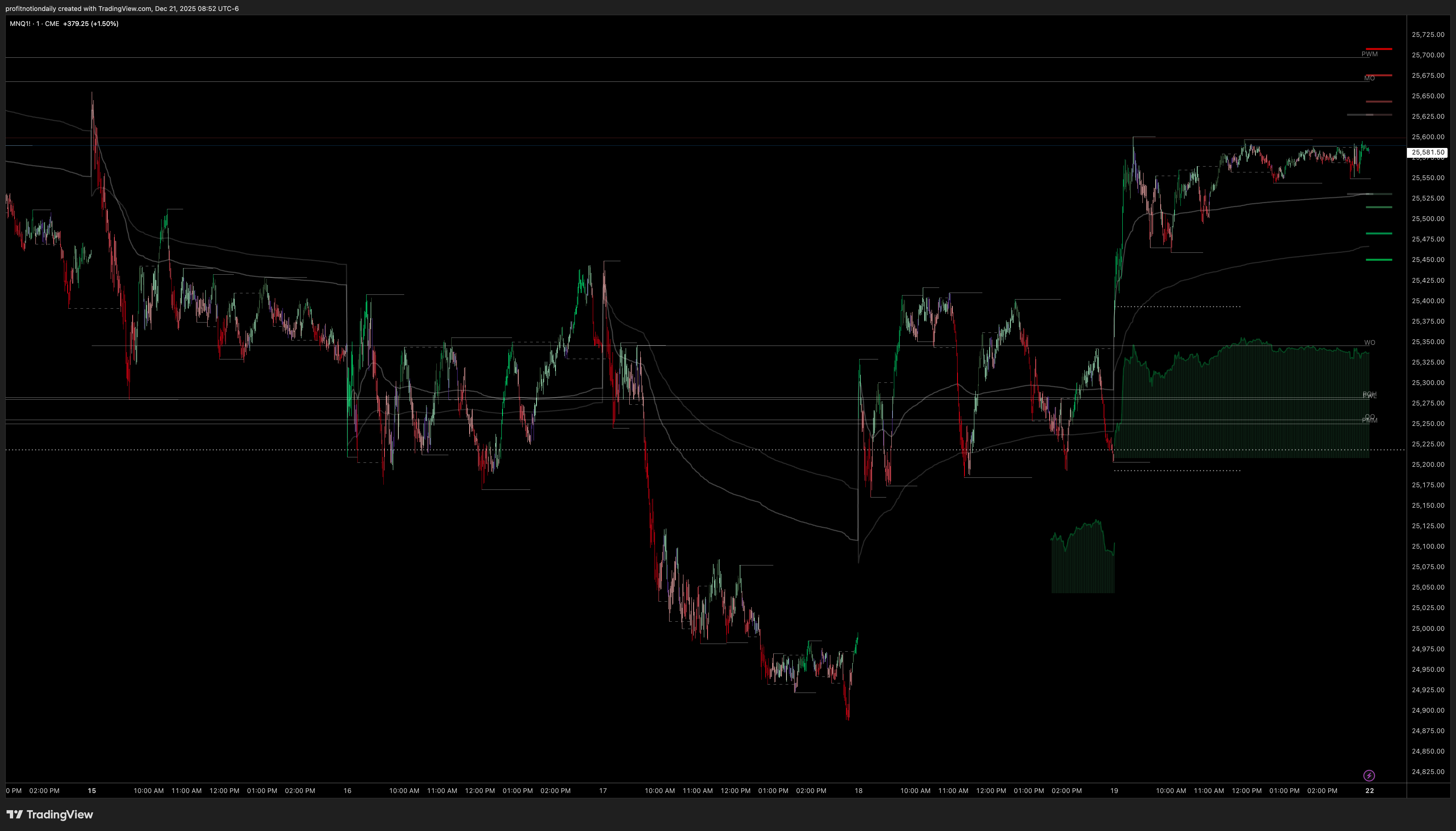Click date 19 on the time axis
Viewport: 1456px width, 831px height.
1114,790
